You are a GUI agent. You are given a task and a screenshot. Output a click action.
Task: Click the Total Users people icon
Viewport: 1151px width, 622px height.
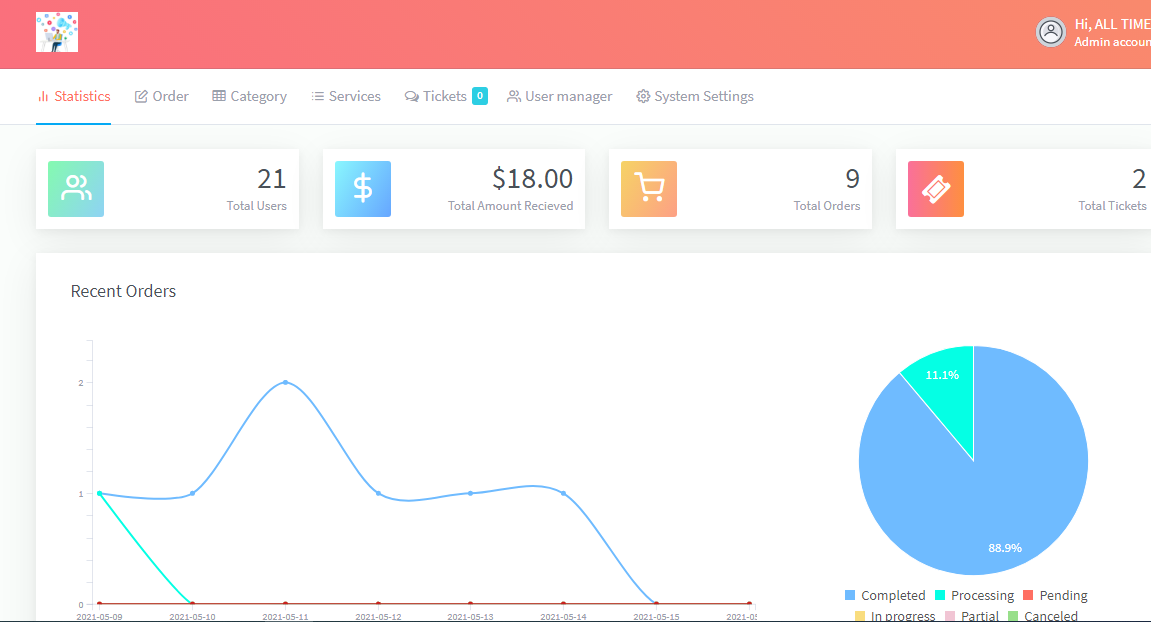click(76, 189)
